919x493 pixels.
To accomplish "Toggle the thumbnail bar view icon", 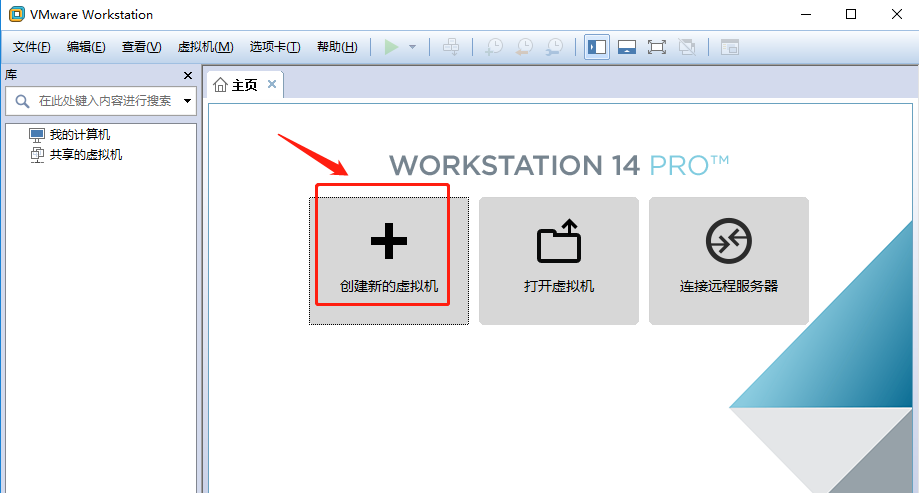I will coord(627,47).
